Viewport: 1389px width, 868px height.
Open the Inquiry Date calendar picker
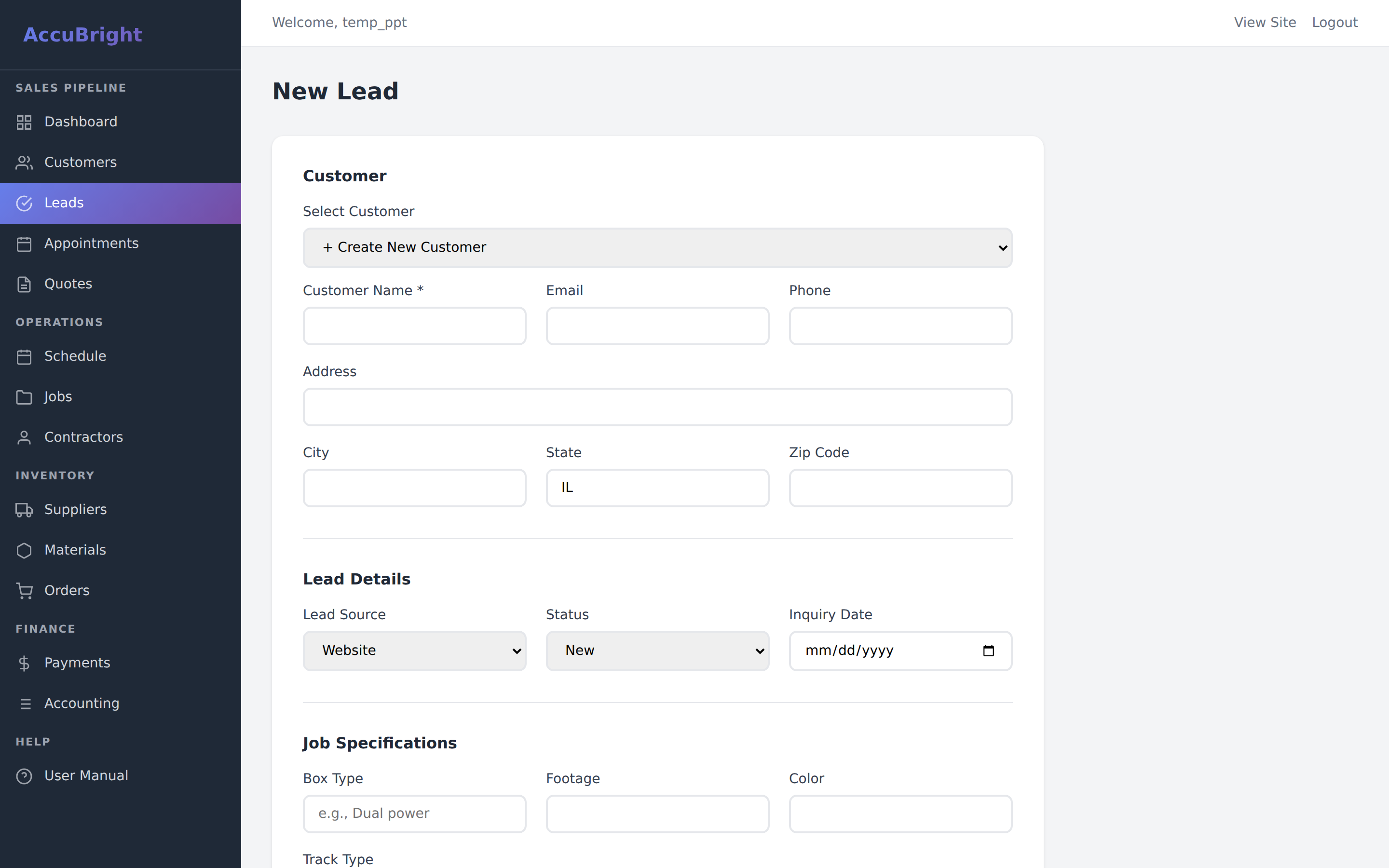[988, 651]
